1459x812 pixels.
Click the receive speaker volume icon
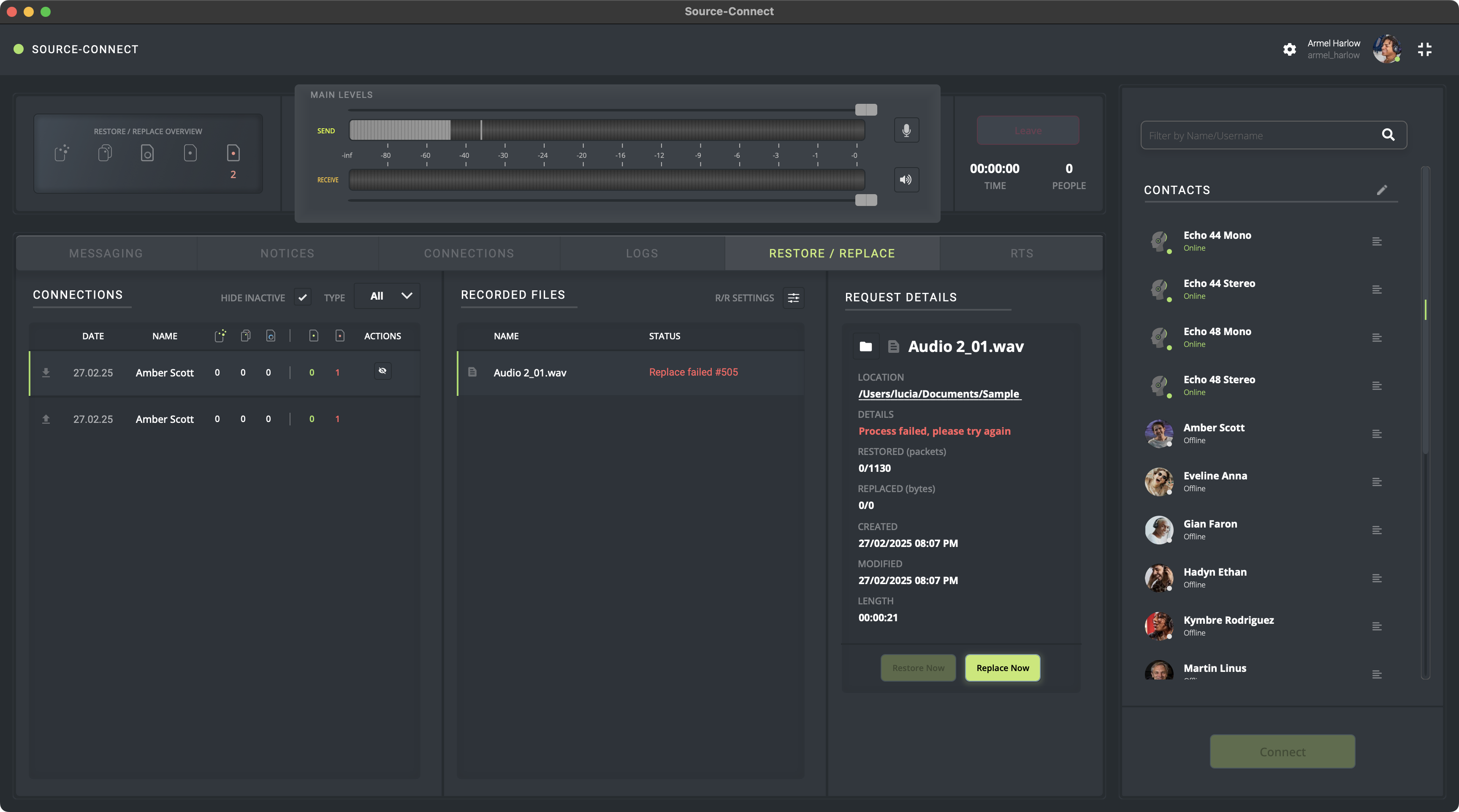tap(906, 179)
